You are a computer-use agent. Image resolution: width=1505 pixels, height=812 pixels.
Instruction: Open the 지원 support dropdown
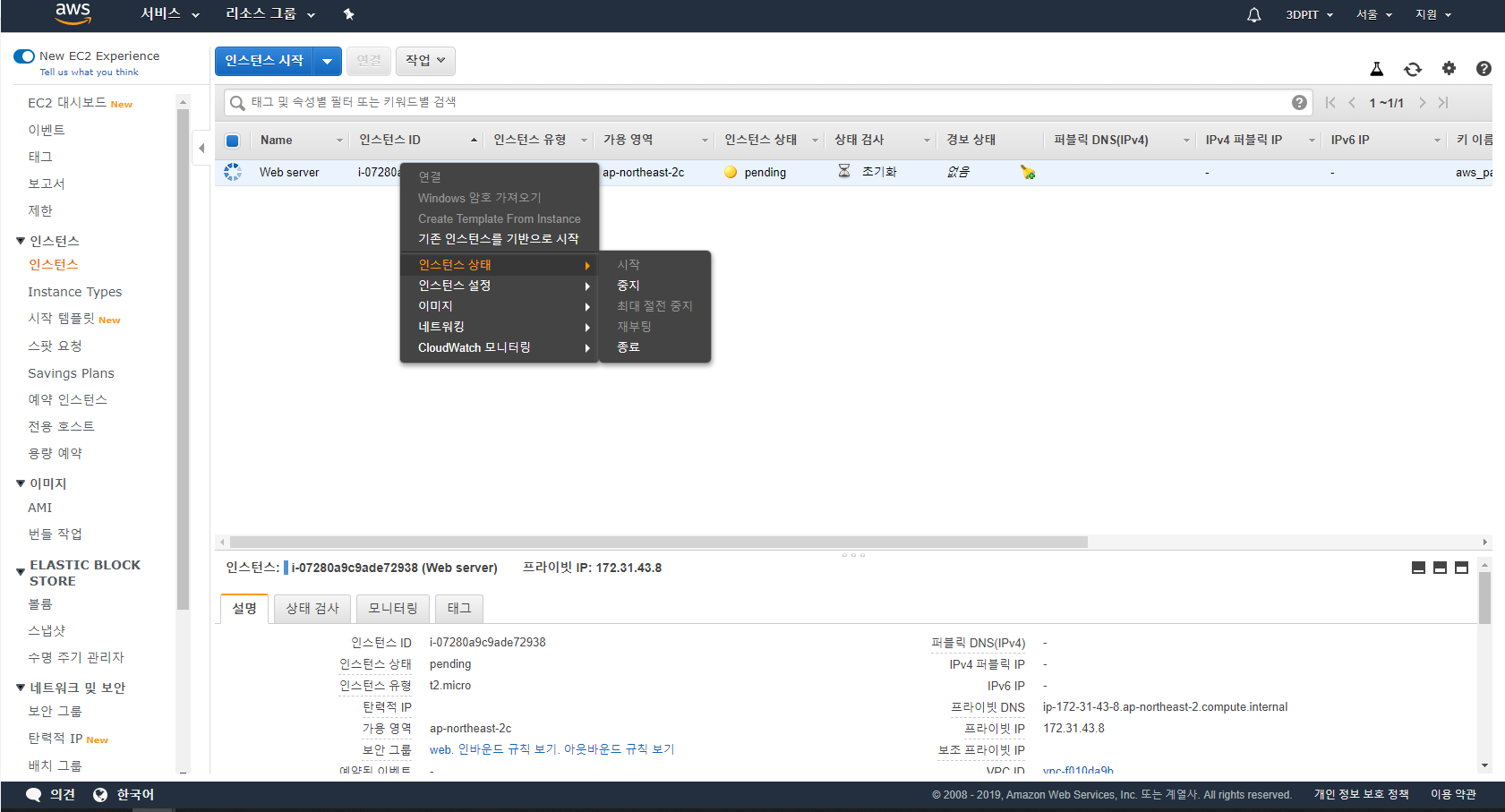point(1433,14)
